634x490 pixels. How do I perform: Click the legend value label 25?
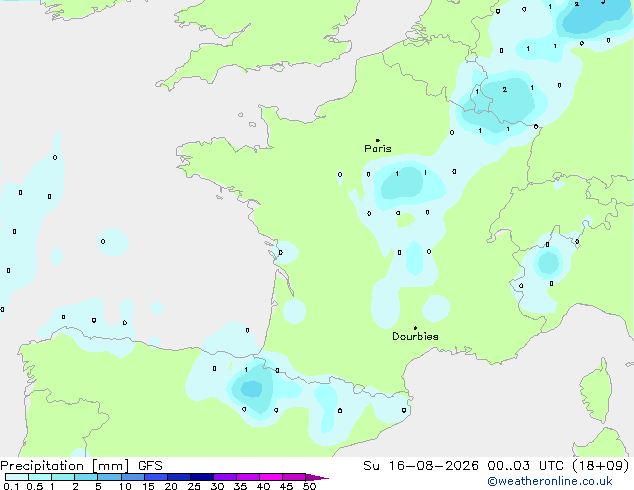pos(194,486)
